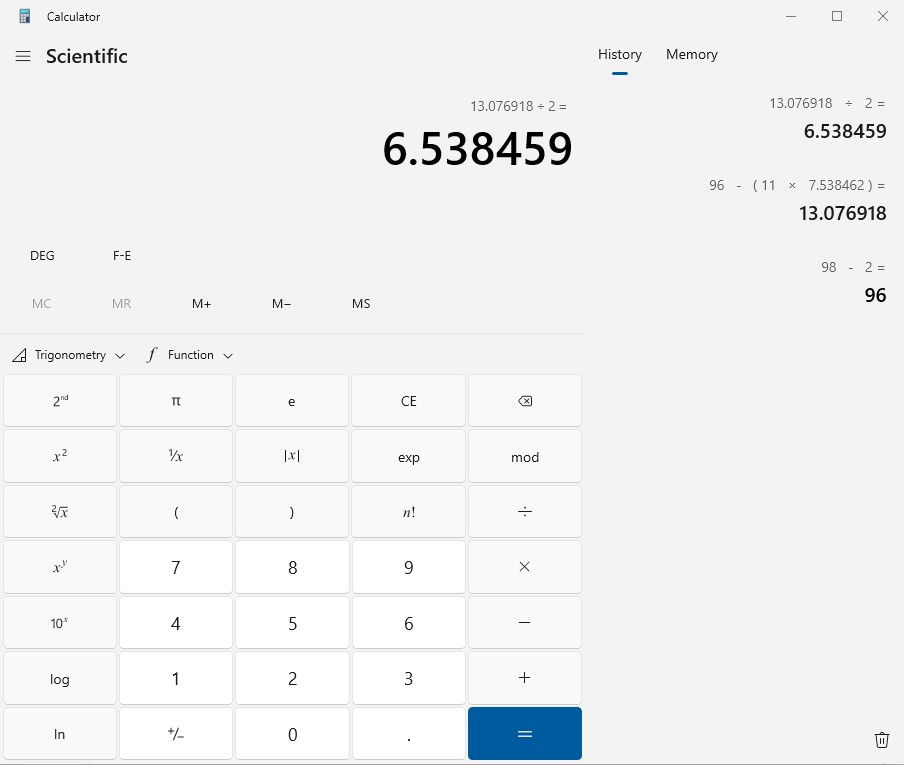Click the divide operator key
904x765 pixels.
point(525,511)
